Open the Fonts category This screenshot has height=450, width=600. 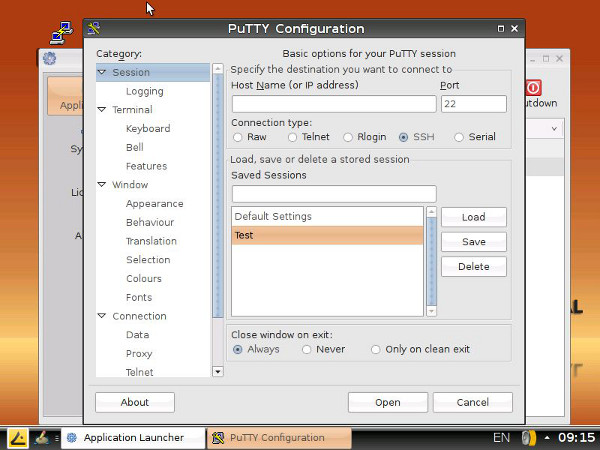(x=139, y=297)
